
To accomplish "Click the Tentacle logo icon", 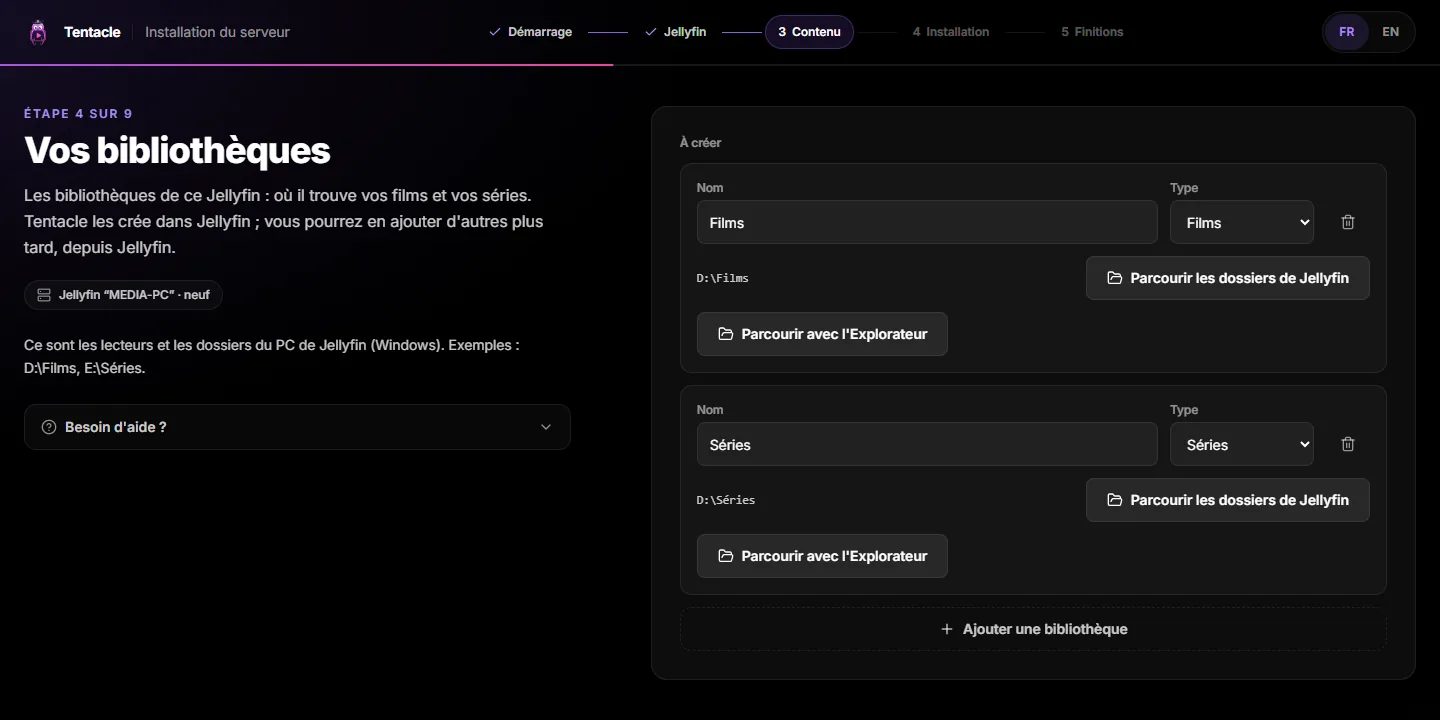I will 38,32.
